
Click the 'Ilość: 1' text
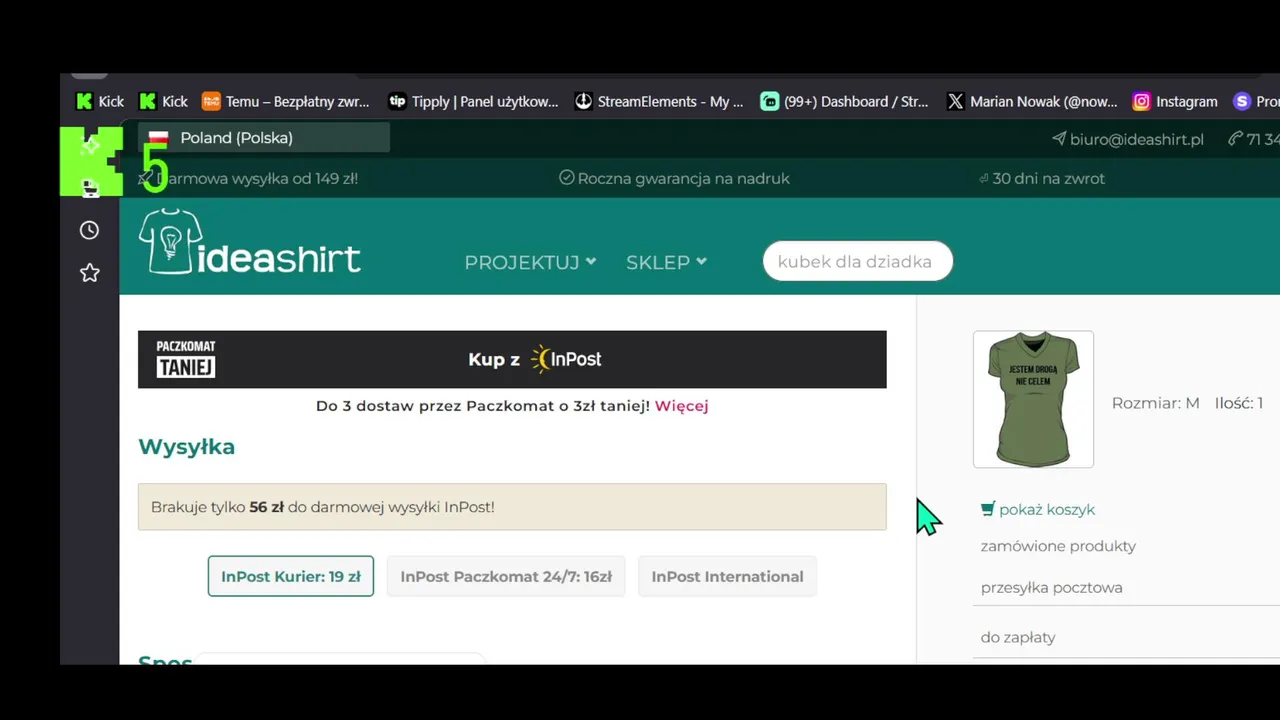tap(1239, 403)
